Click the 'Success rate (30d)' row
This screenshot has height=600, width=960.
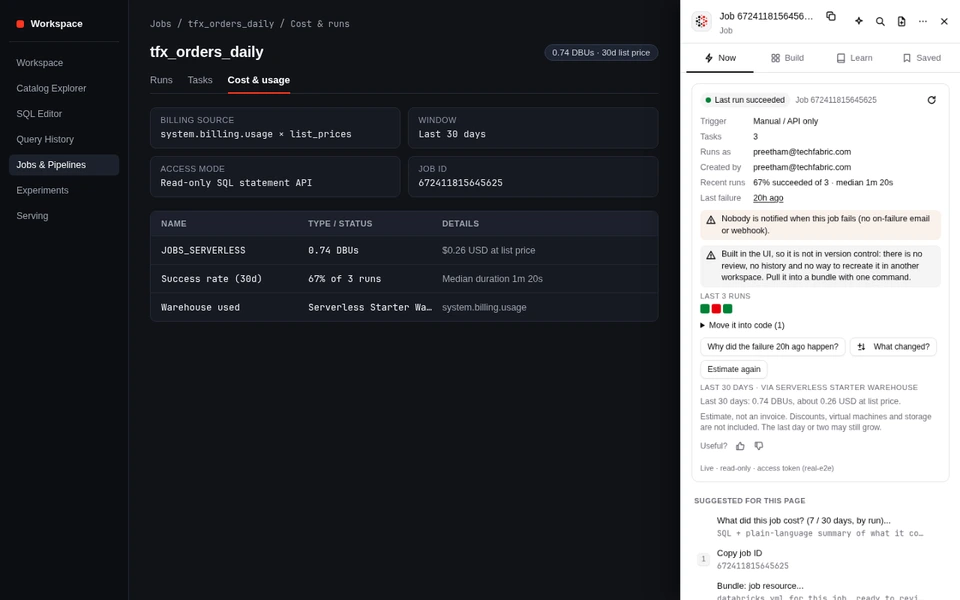tap(404, 279)
